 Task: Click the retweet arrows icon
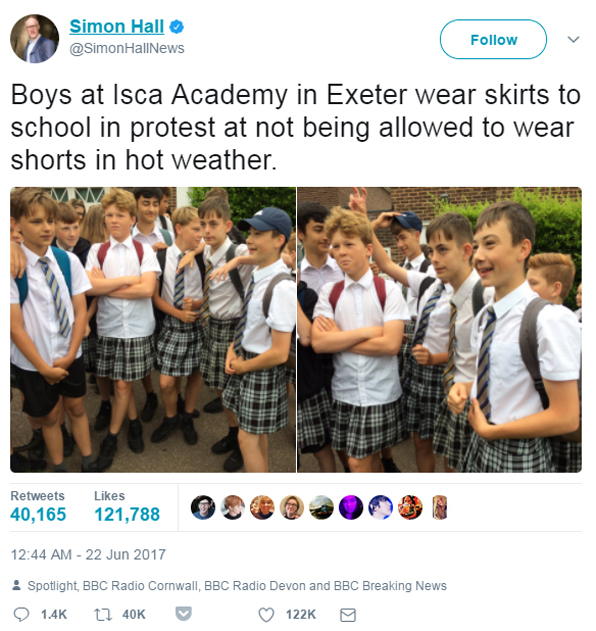point(103,615)
